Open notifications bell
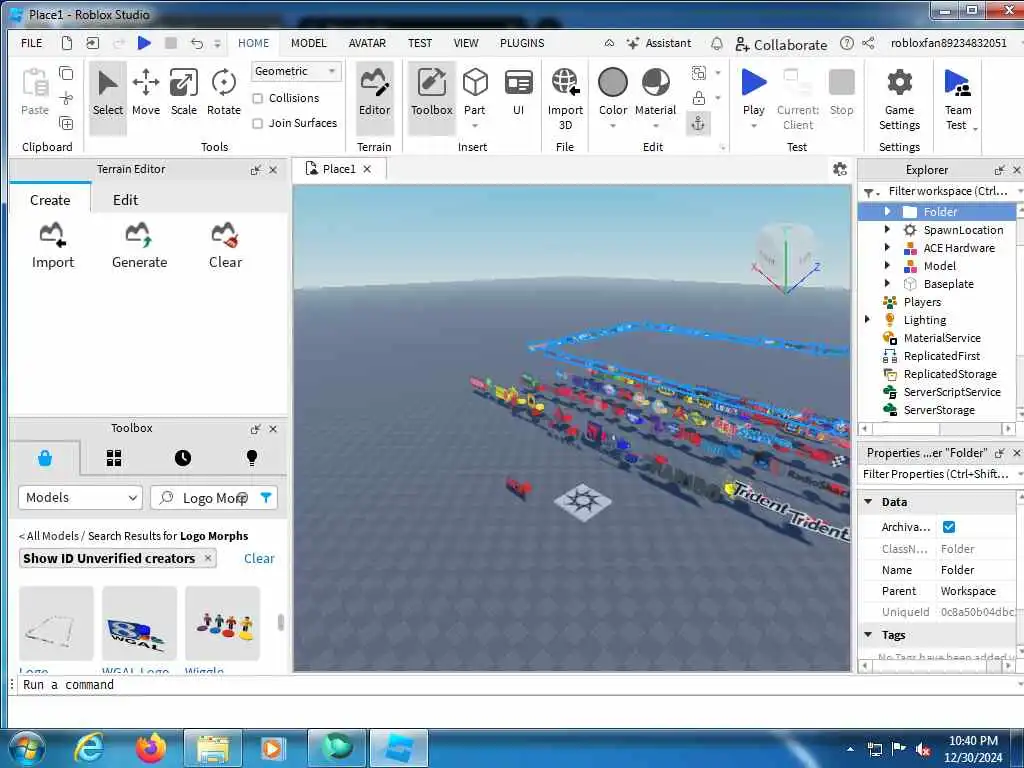The image size is (1024, 768). pos(716,44)
